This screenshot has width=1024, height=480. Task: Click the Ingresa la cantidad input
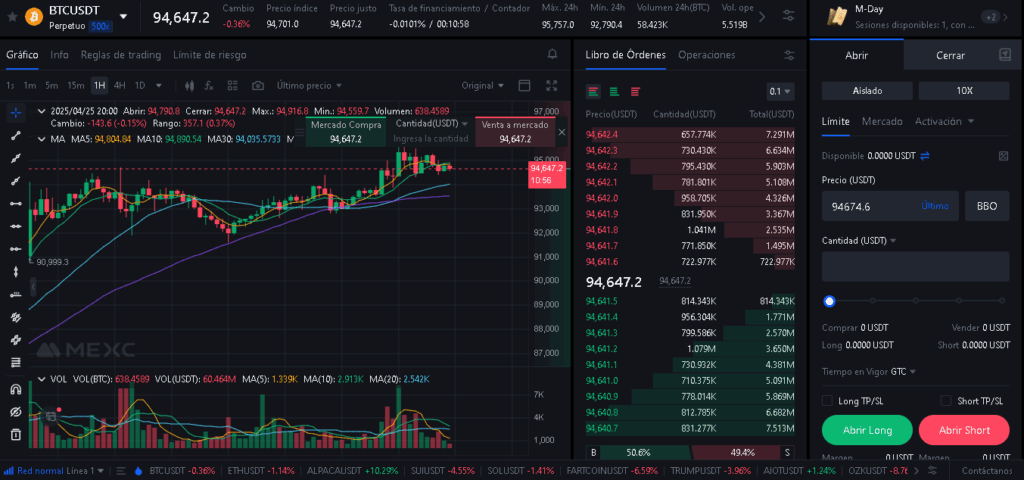pos(430,138)
